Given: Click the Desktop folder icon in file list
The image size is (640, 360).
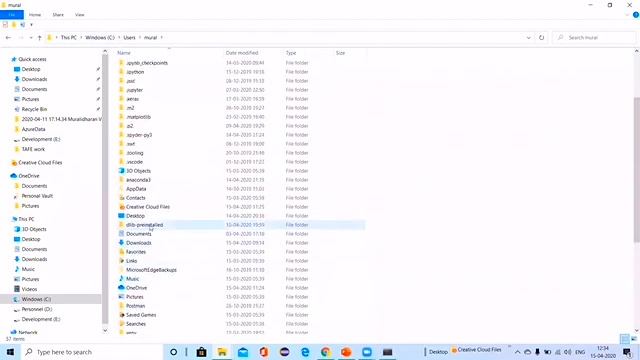Looking at the screenshot, I should (x=121, y=216).
